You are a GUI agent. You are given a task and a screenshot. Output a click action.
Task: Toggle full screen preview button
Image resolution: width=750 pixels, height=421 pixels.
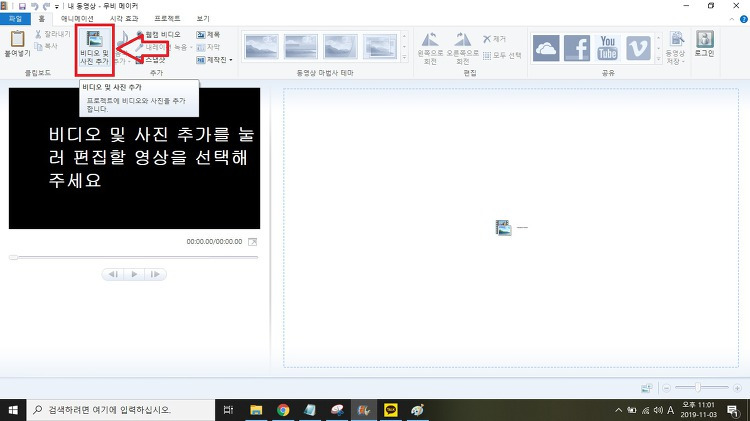point(253,242)
